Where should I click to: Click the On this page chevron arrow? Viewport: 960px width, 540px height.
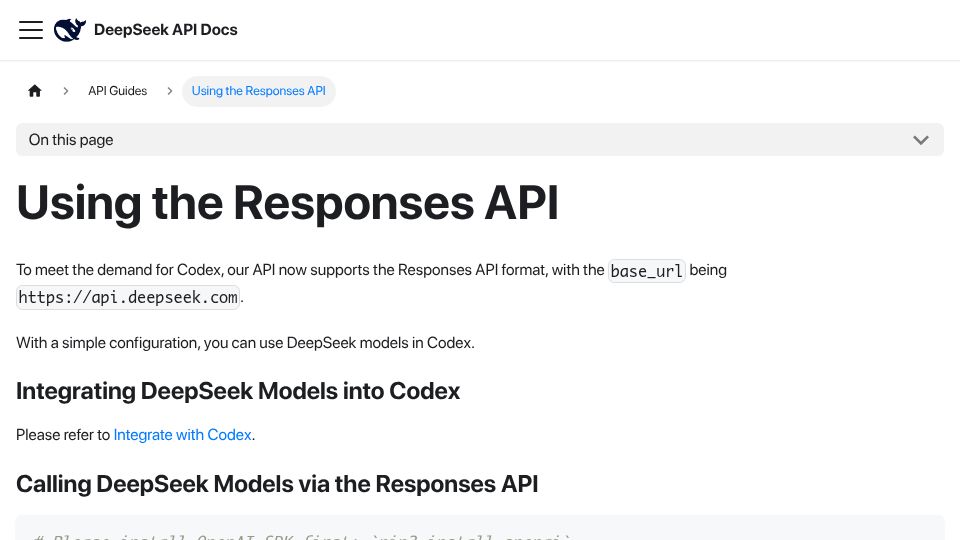pyautogui.click(x=921, y=140)
